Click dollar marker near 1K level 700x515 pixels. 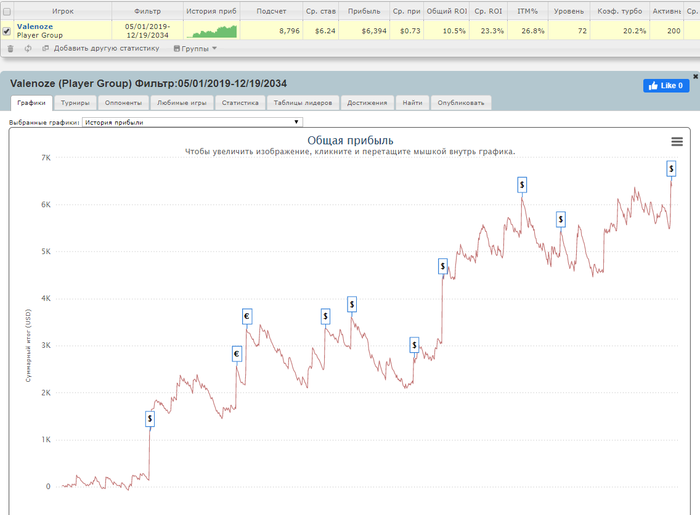pyautogui.click(x=150, y=419)
